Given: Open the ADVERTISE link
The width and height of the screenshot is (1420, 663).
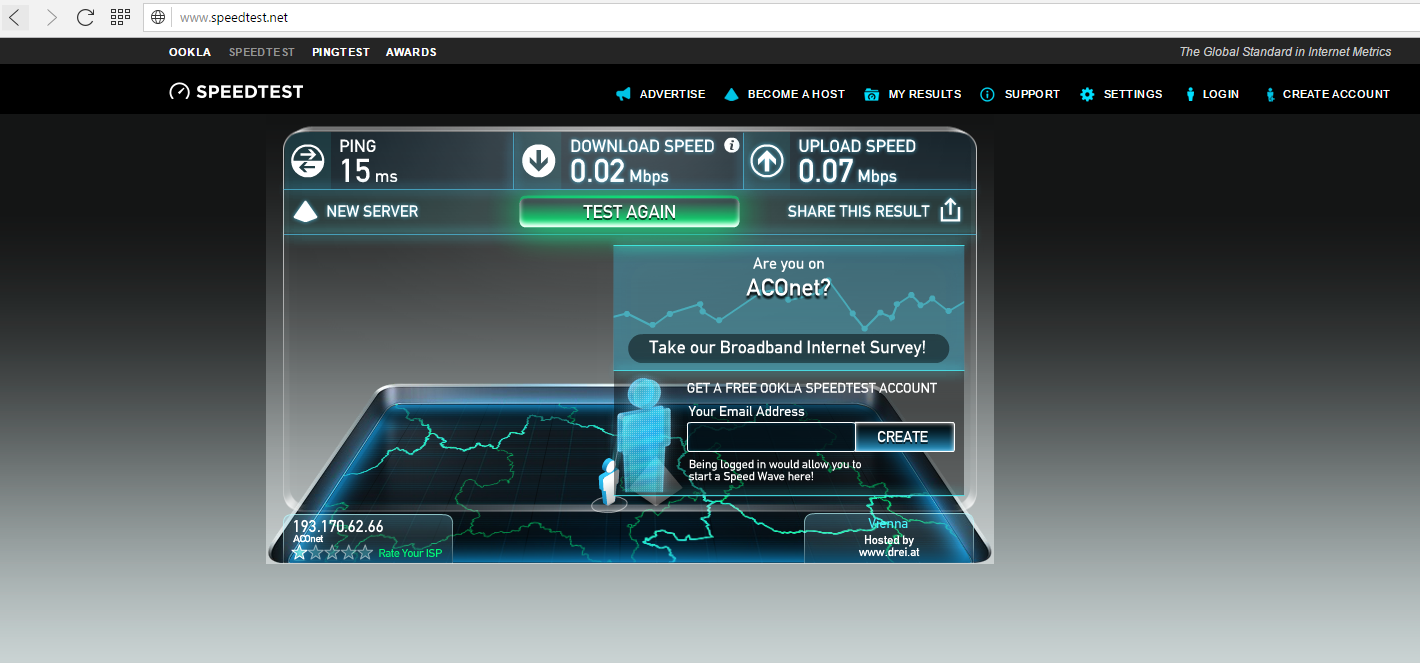Looking at the screenshot, I should click(672, 94).
